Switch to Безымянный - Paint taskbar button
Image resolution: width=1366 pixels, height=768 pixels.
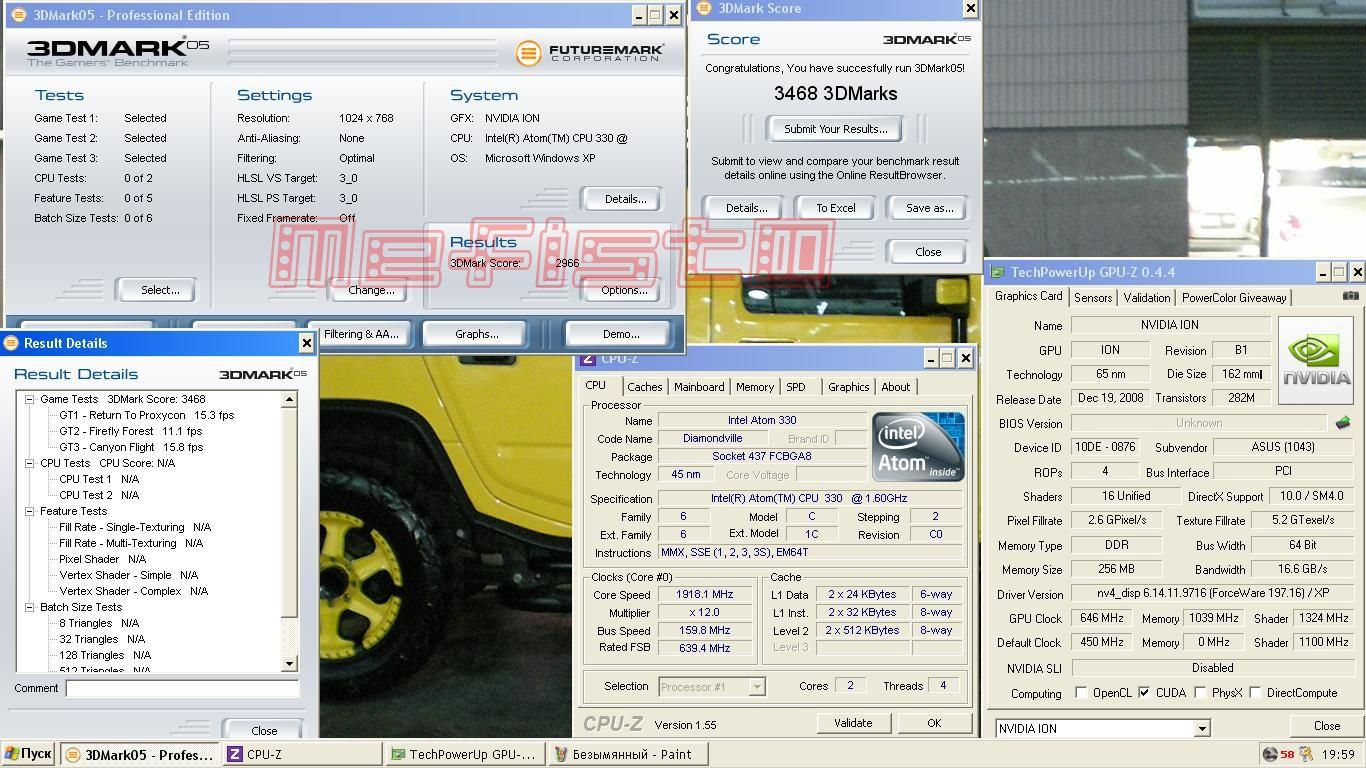(x=627, y=754)
